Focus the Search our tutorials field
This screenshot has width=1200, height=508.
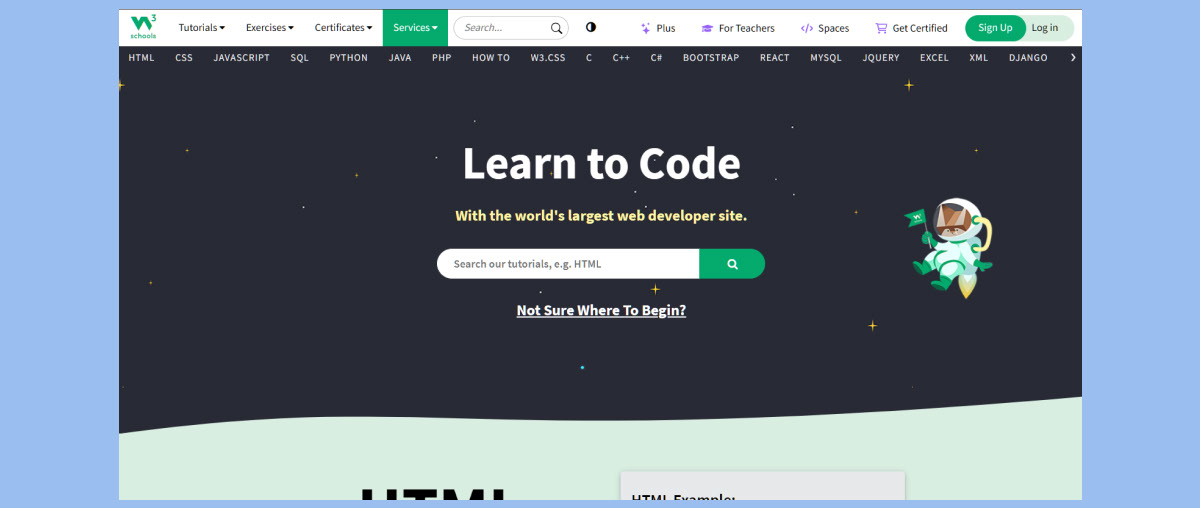click(x=568, y=264)
